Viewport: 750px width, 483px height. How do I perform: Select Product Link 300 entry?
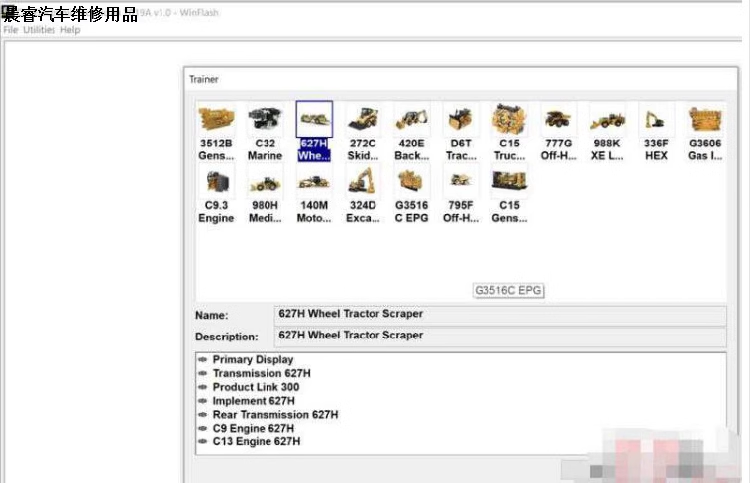[x=255, y=387]
